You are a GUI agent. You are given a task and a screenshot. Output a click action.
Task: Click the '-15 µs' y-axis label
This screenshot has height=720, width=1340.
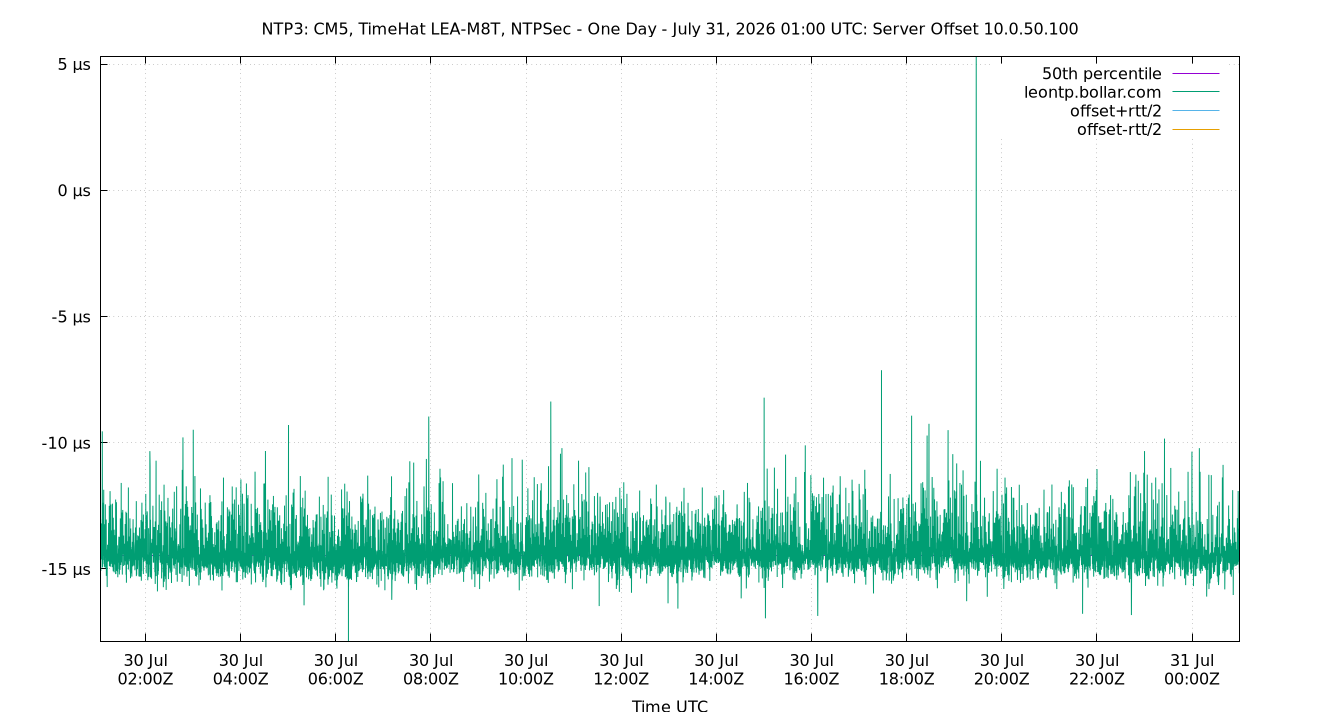pos(67,569)
